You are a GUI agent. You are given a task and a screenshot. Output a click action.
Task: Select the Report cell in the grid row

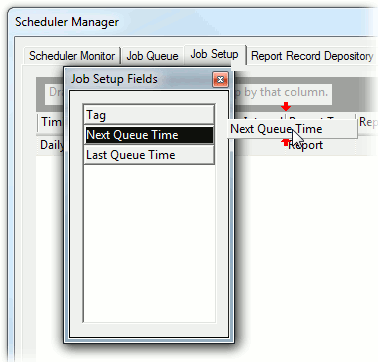click(x=306, y=146)
